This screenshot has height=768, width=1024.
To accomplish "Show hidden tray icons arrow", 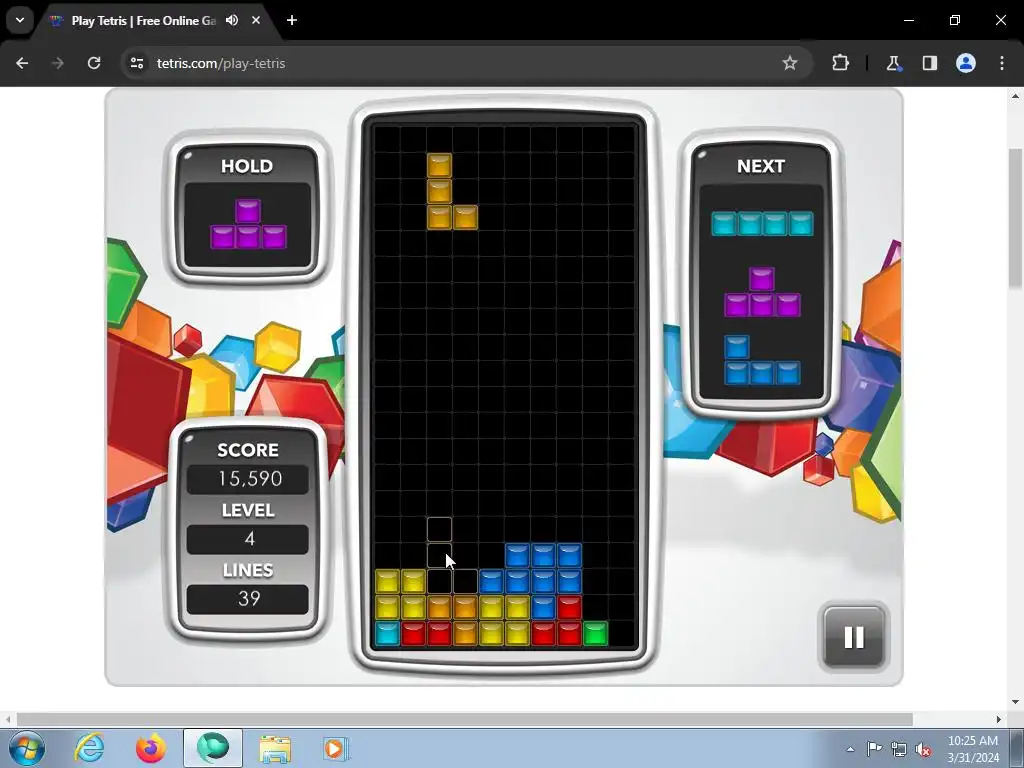I will click(x=850, y=749).
